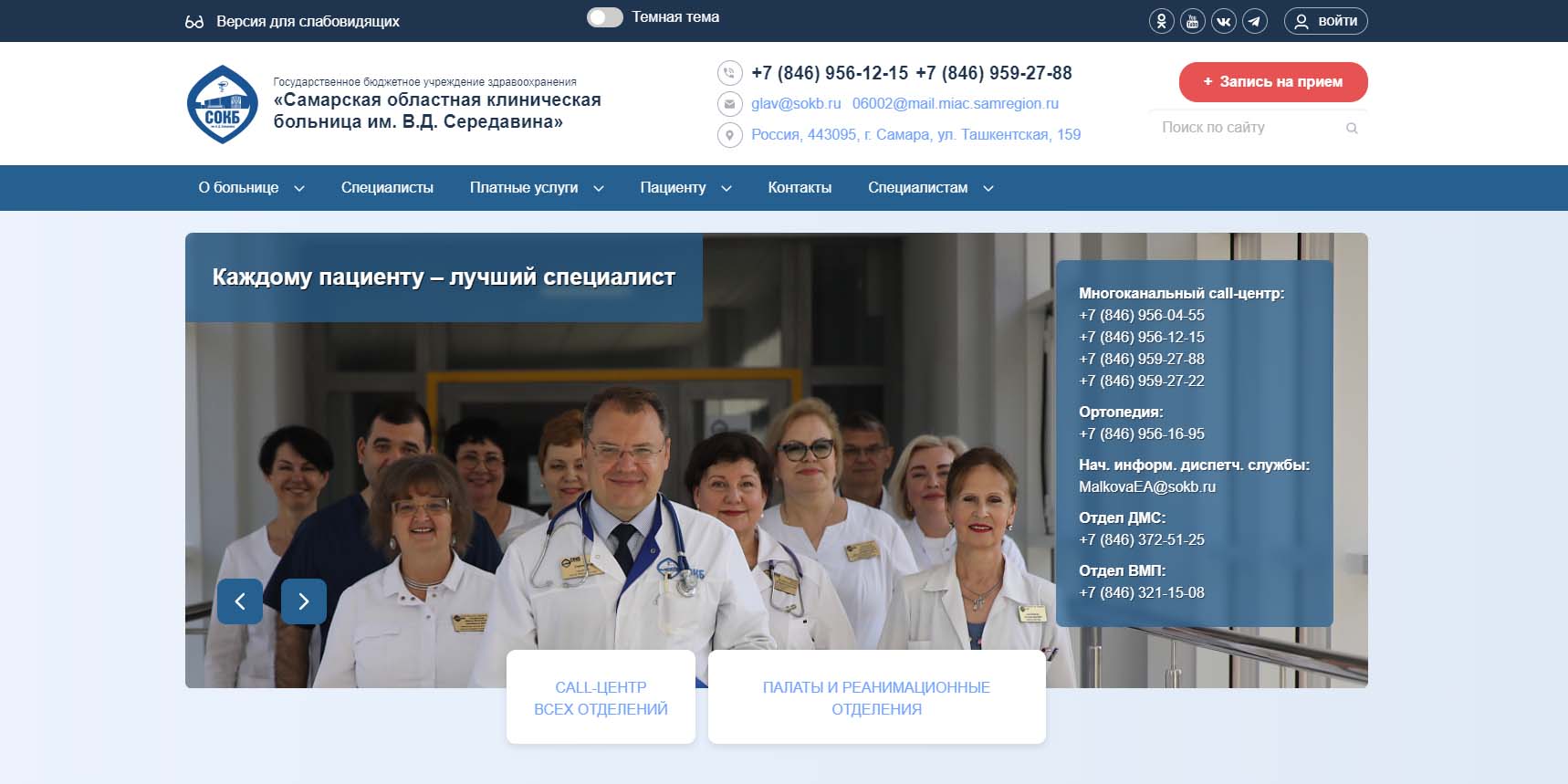Go to next slide arrow
Screen dimensions: 1568x784
click(304, 601)
